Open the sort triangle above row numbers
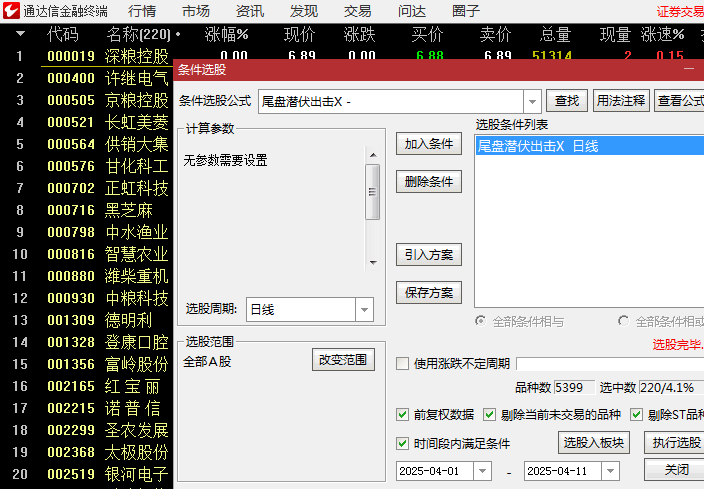The height and width of the screenshot is (489, 704). pyautogui.click(x=20, y=34)
